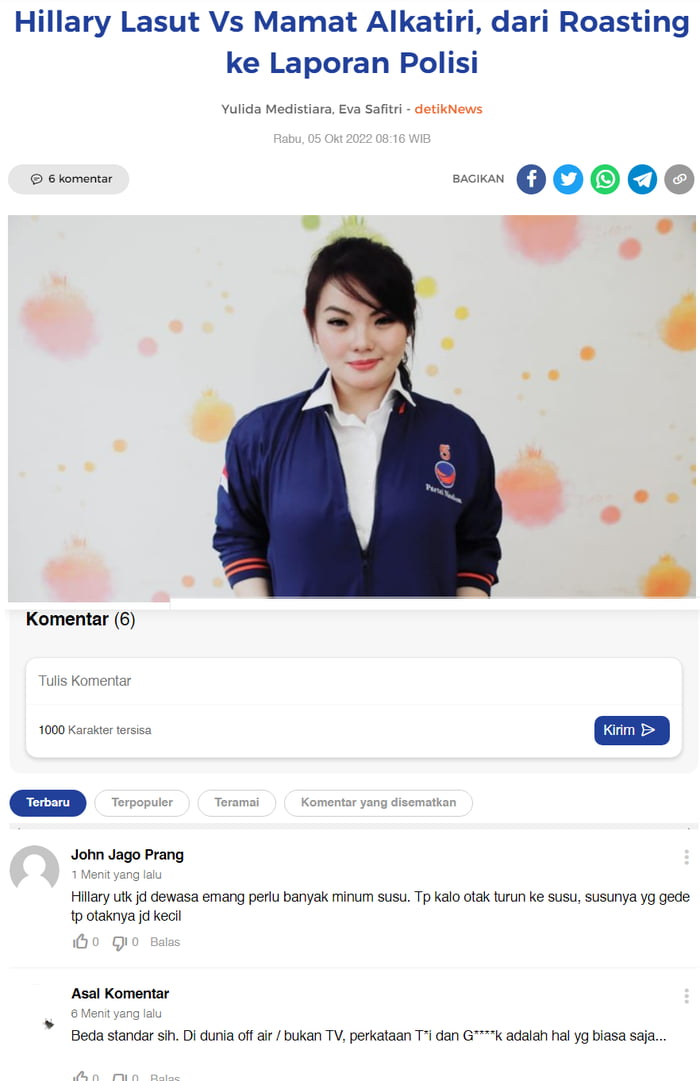Open the detikNews source link
700x1081 pixels.
(448, 109)
